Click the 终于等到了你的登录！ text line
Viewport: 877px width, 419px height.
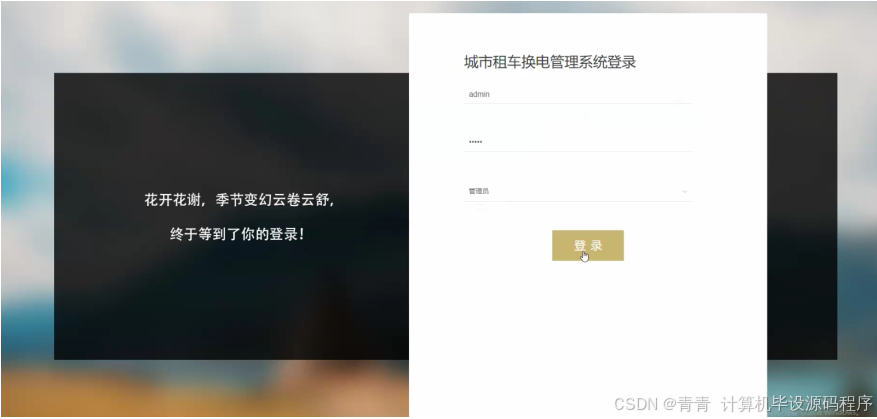point(237,234)
